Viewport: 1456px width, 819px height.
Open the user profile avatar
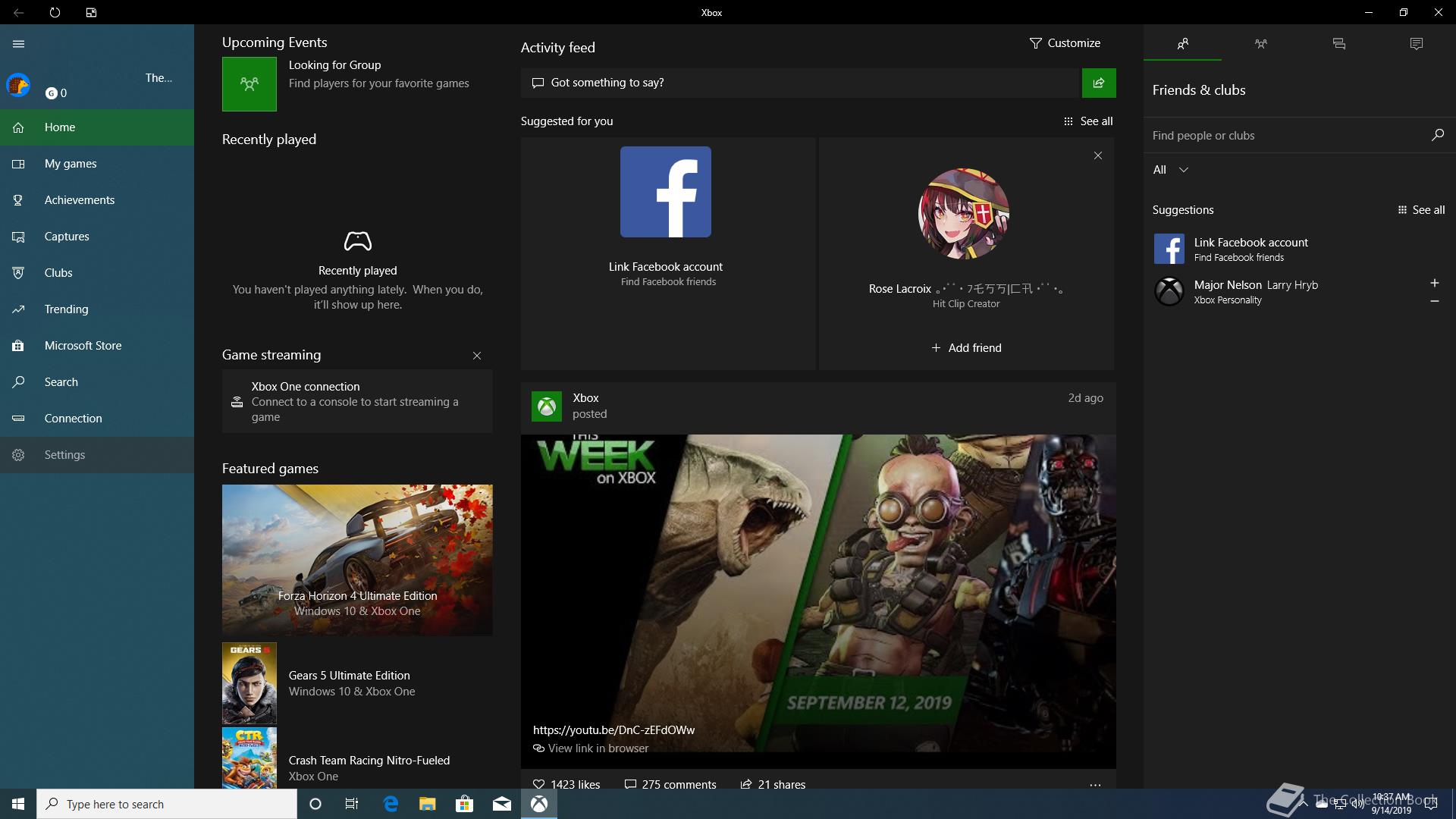pyautogui.click(x=18, y=85)
